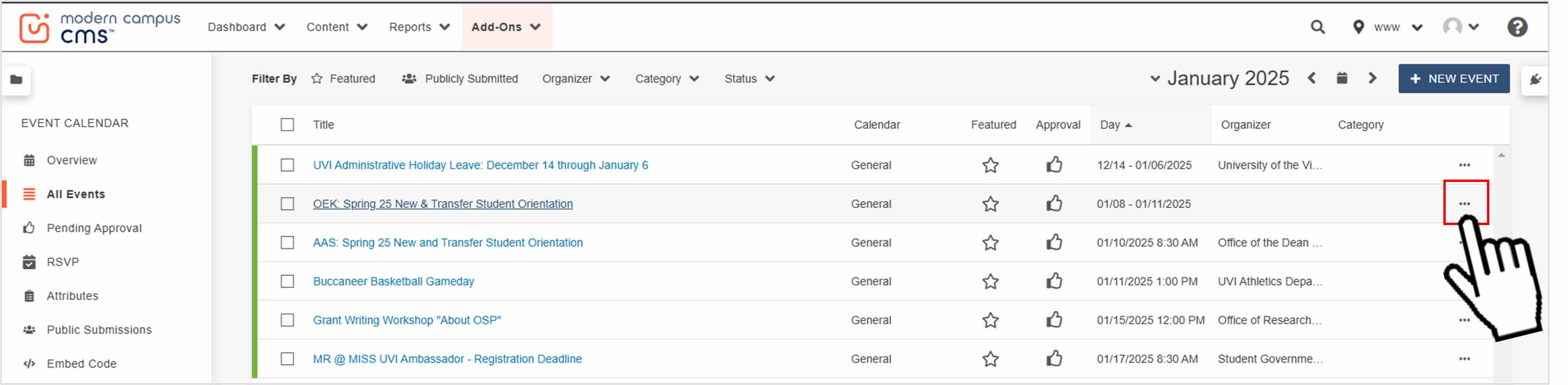The image size is (1568, 385).
Task: Toggle the Publicly Submitted filter
Action: point(460,79)
